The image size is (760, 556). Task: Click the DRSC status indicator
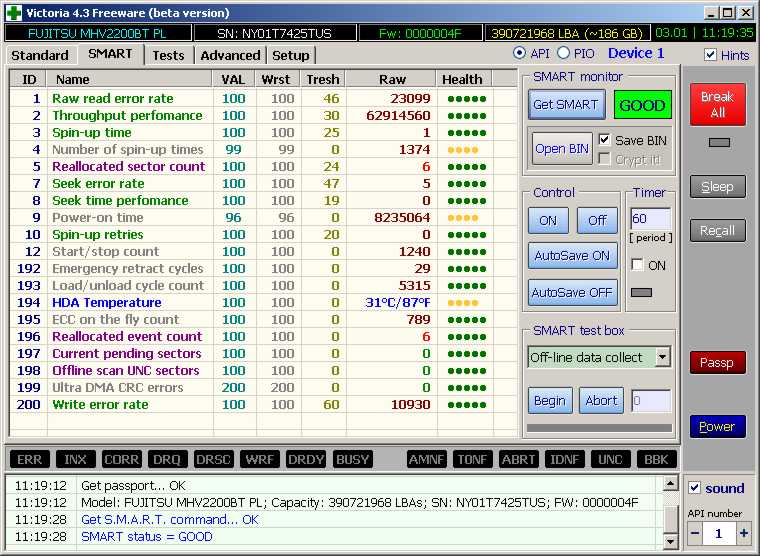(213, 459)
